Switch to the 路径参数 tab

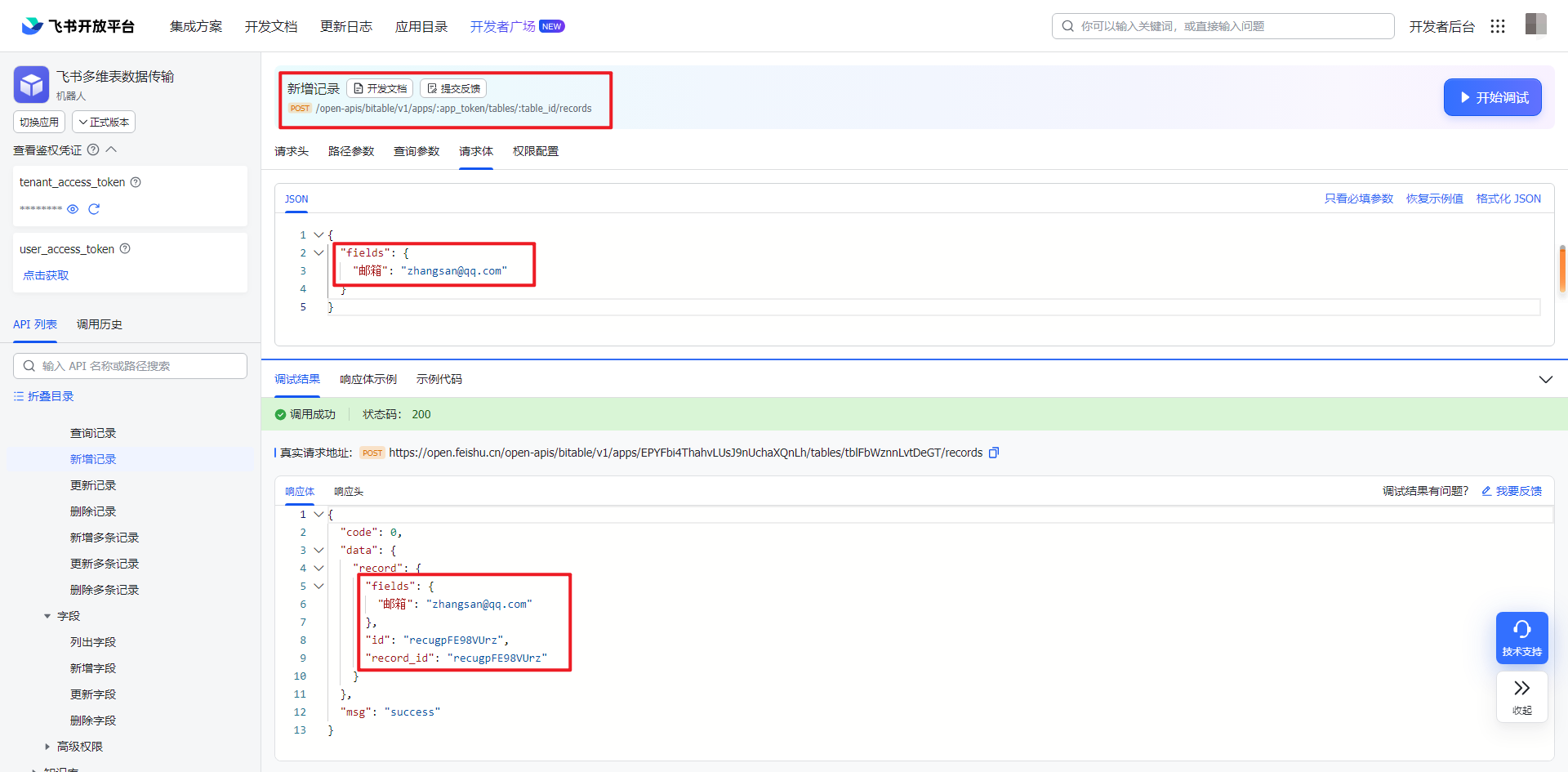(351, 151)
